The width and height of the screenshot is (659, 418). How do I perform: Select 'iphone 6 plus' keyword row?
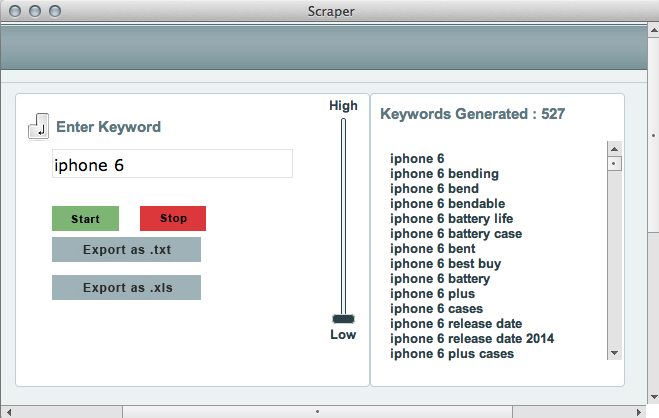[432, 294]
